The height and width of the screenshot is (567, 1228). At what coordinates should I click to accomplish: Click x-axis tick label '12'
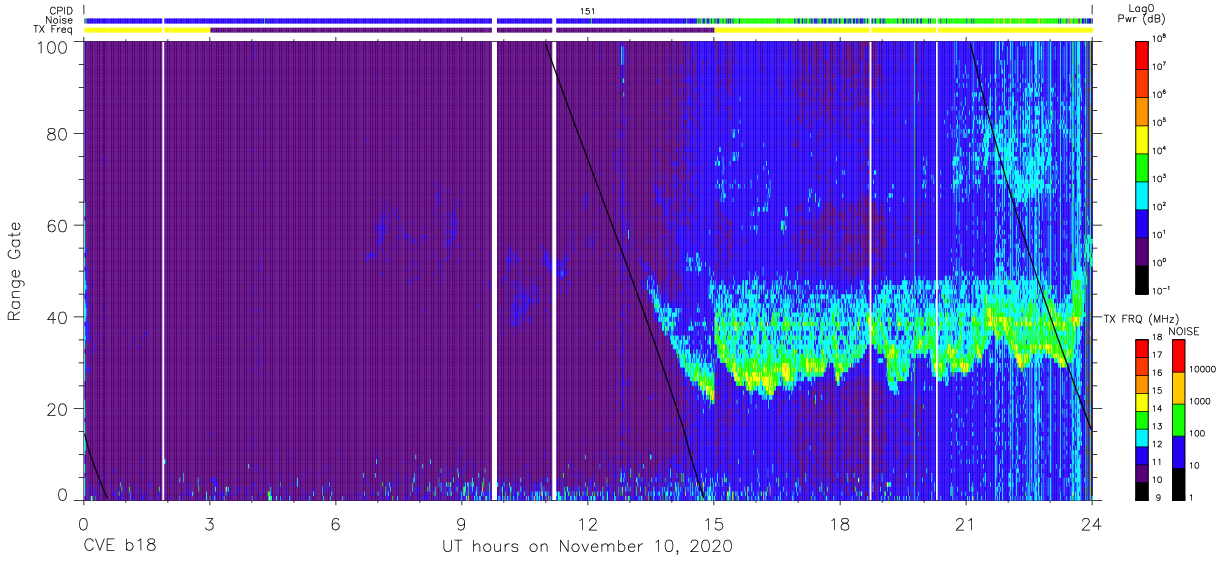coord(588,523)
